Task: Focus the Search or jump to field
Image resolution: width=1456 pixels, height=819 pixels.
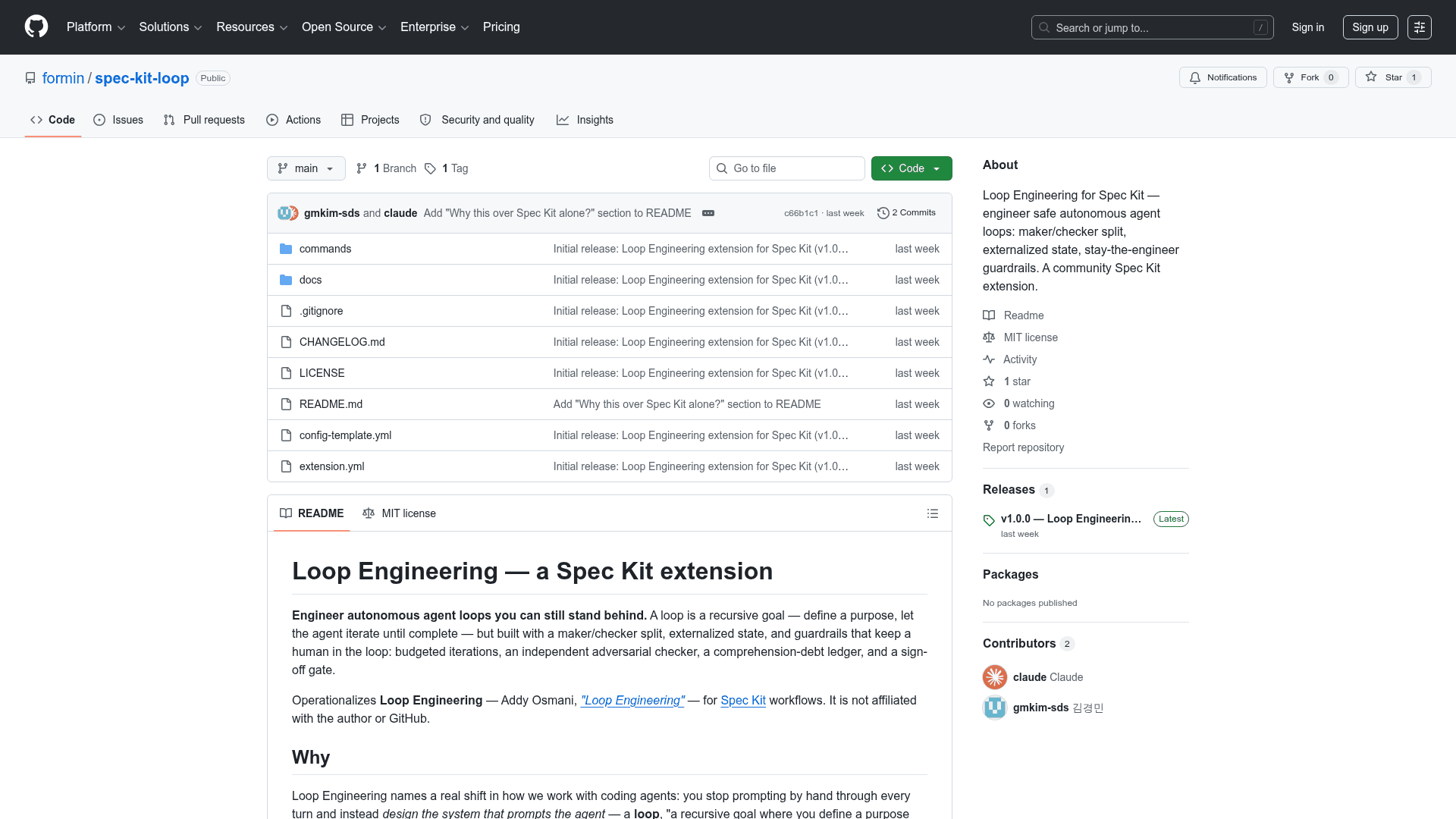Action: pos(1152,27)
